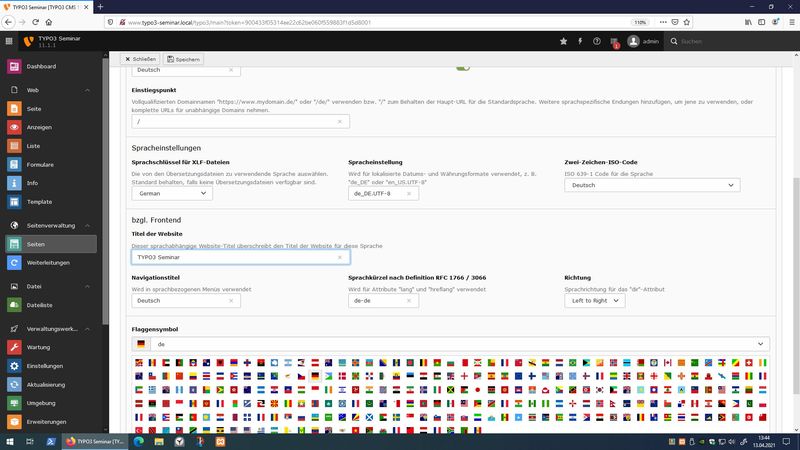Image resolution: width=800 pixels, height=450 pixels.
Task: Open the flush caches lightning icon
Action: click(580, 41)
